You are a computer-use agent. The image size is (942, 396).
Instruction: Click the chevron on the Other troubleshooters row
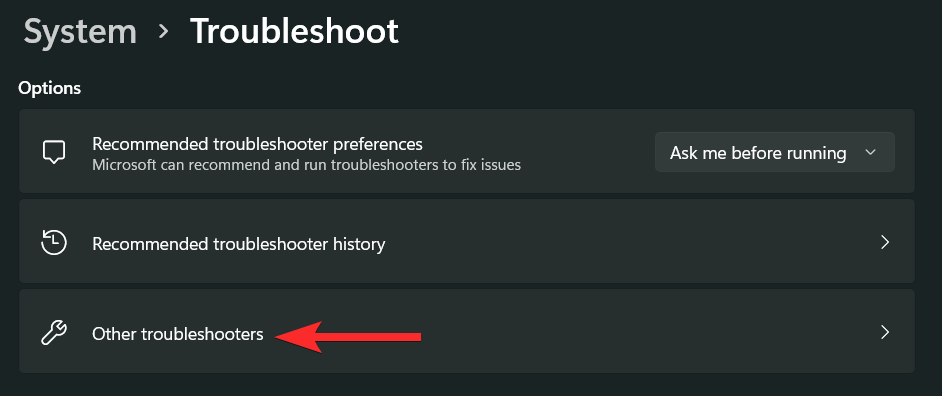[x=884, y=332]
